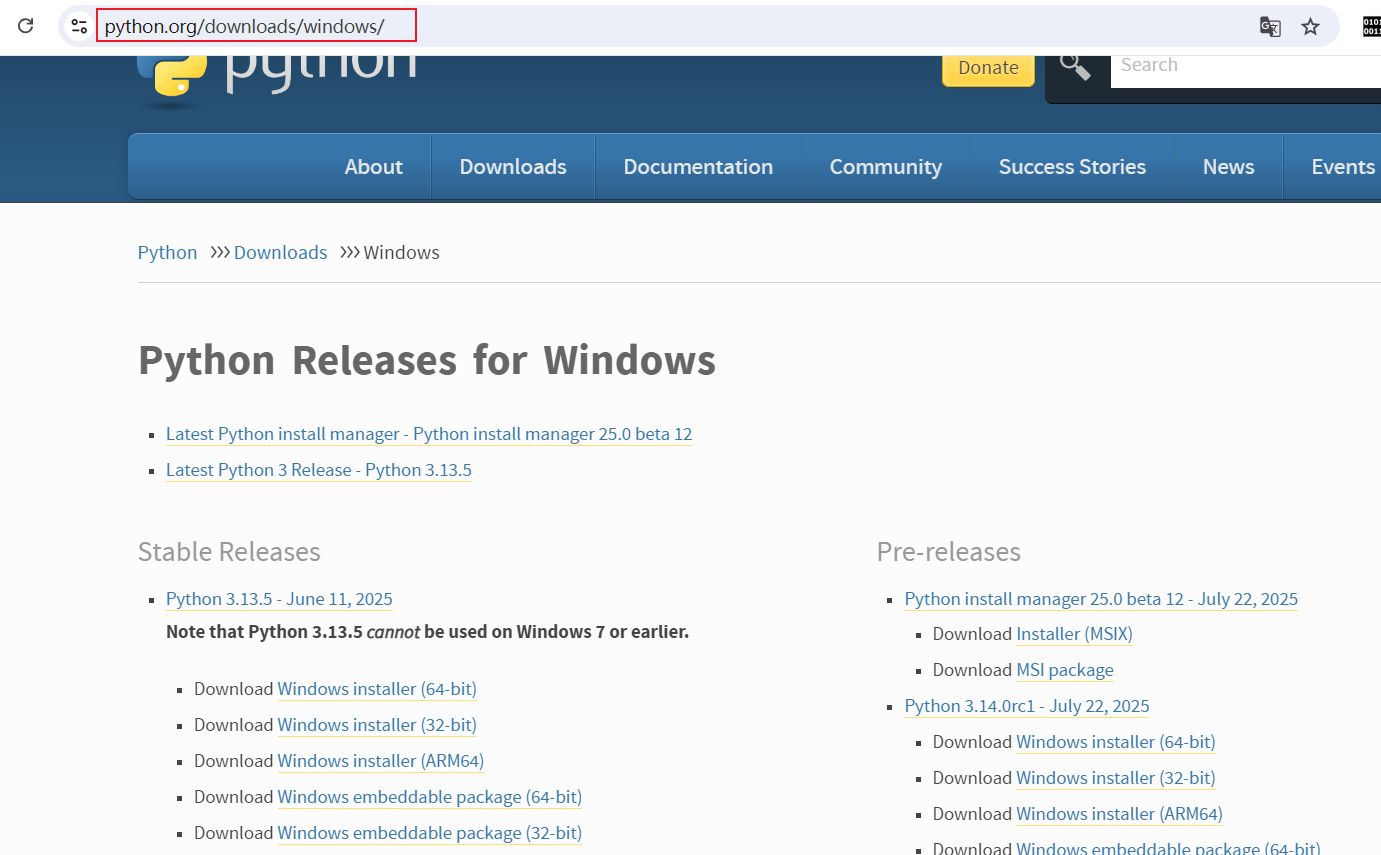The width and height of the screenshot is (1381, 855).
Task: Click the Donate button
Action: coord(988,68)
